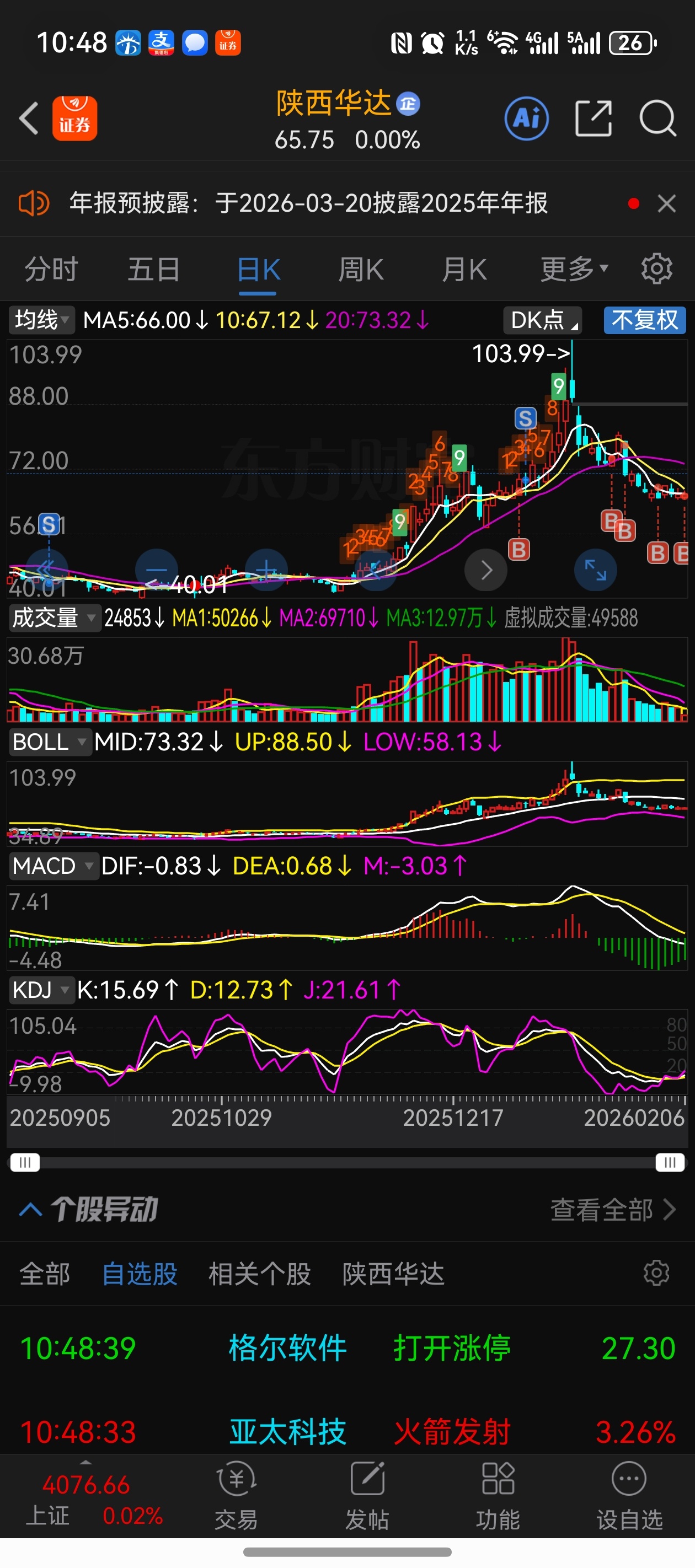The width and height of the screenshot is (695, 1568).
Task: Tap the blue 正 badge beside 陕西华达
Action: click(x=408, y=104)
